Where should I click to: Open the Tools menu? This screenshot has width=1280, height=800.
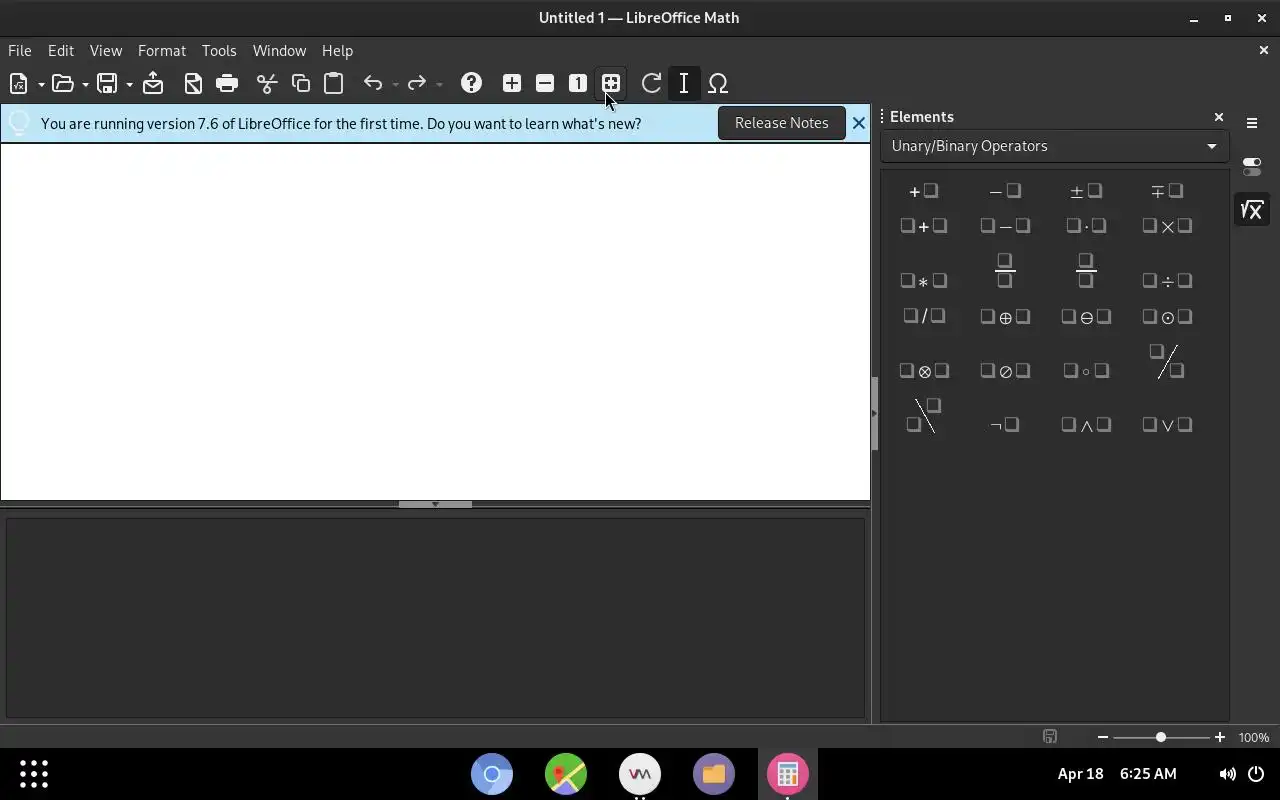coord(219,50)
